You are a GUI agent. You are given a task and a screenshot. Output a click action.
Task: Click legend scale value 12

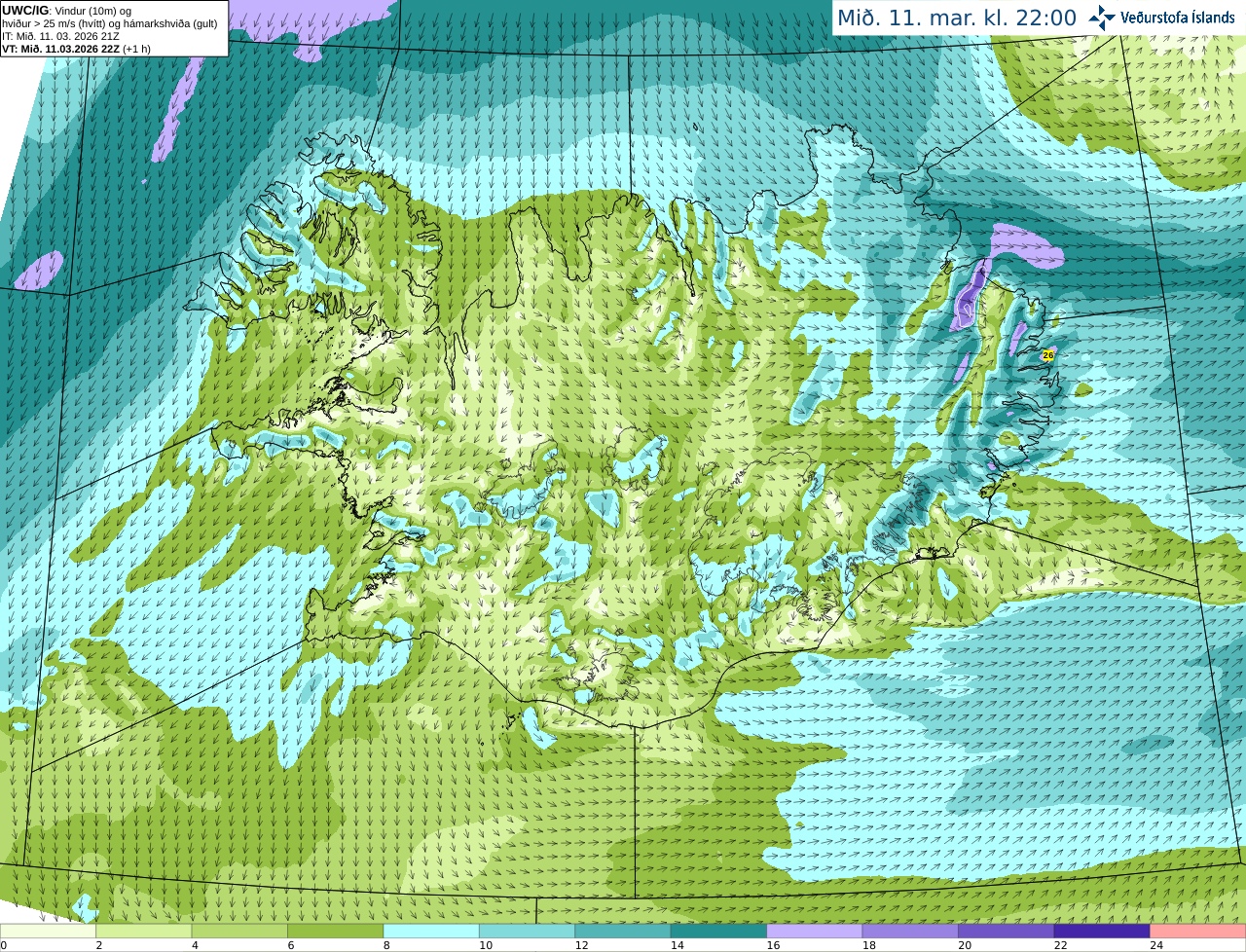click(582, 945)
